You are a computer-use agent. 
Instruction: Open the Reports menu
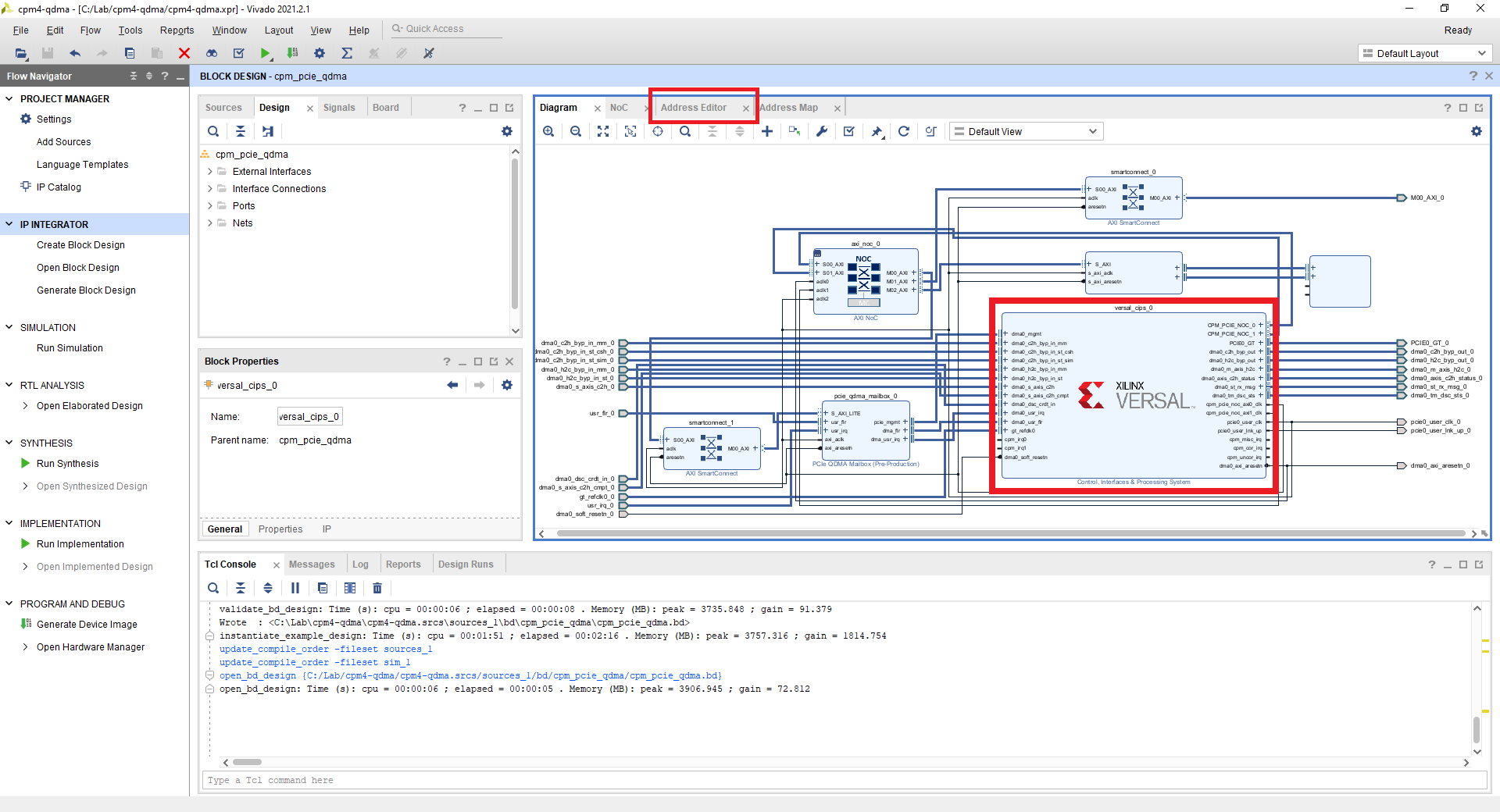click(177, 30)
